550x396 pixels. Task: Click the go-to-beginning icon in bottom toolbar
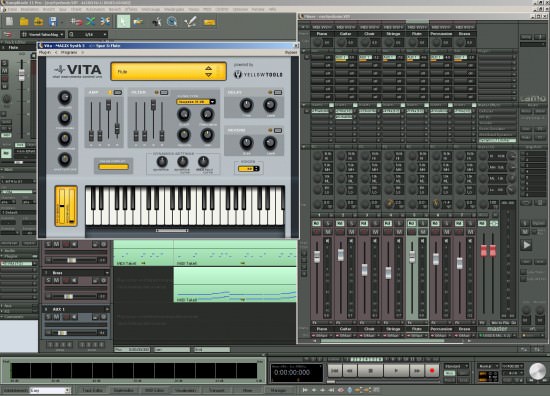pyautogui.click(x=305, y=390)
